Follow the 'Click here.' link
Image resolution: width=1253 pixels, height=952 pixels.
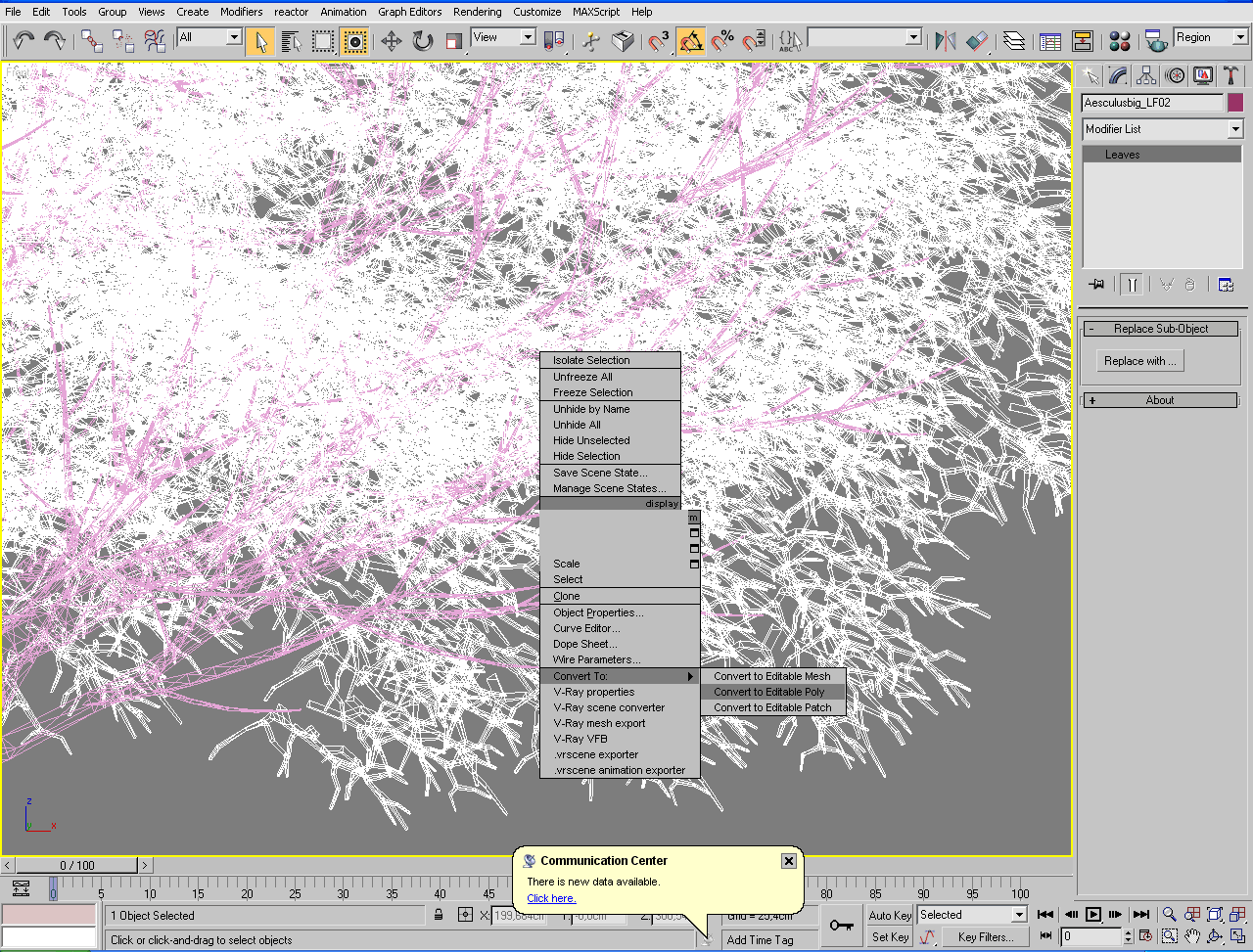[551, 898]
